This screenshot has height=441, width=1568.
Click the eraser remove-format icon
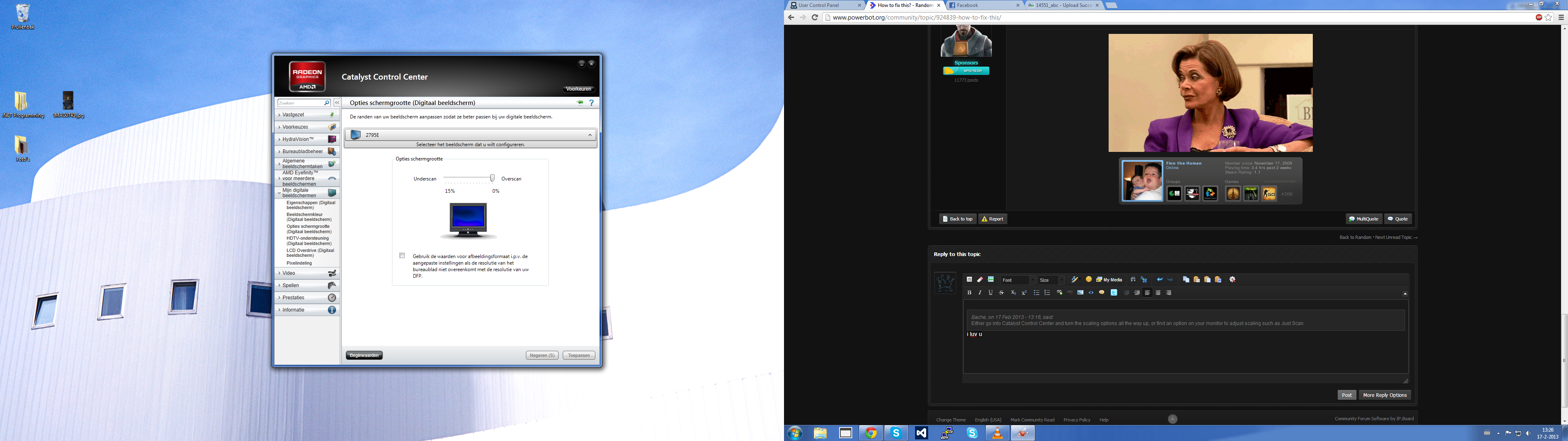(980, 280)
